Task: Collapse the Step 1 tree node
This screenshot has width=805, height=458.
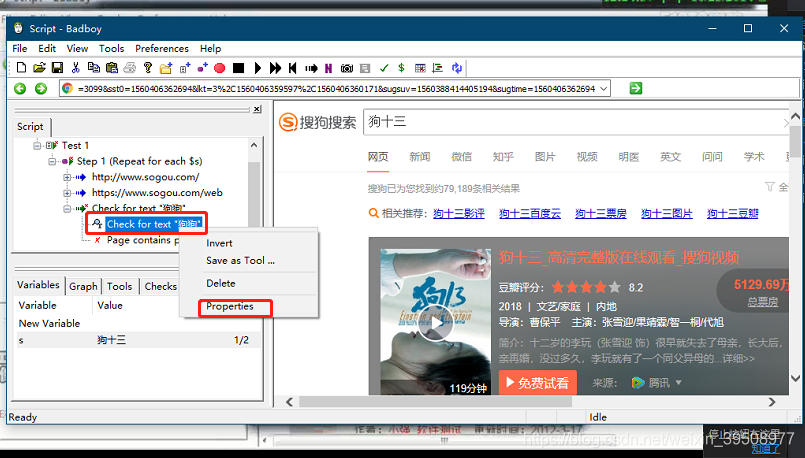Action: (52, 161)
